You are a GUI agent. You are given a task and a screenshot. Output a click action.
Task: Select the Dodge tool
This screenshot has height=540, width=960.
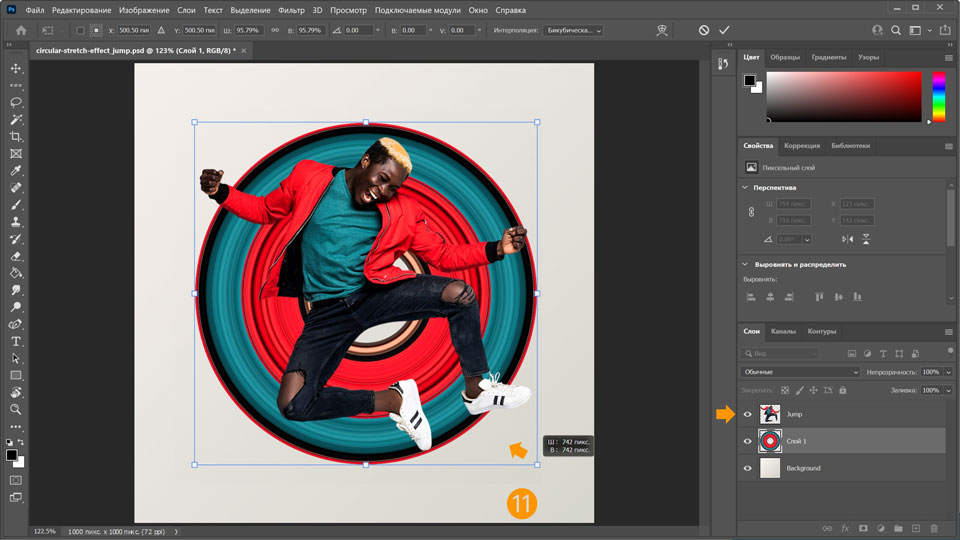click(16, 307)
